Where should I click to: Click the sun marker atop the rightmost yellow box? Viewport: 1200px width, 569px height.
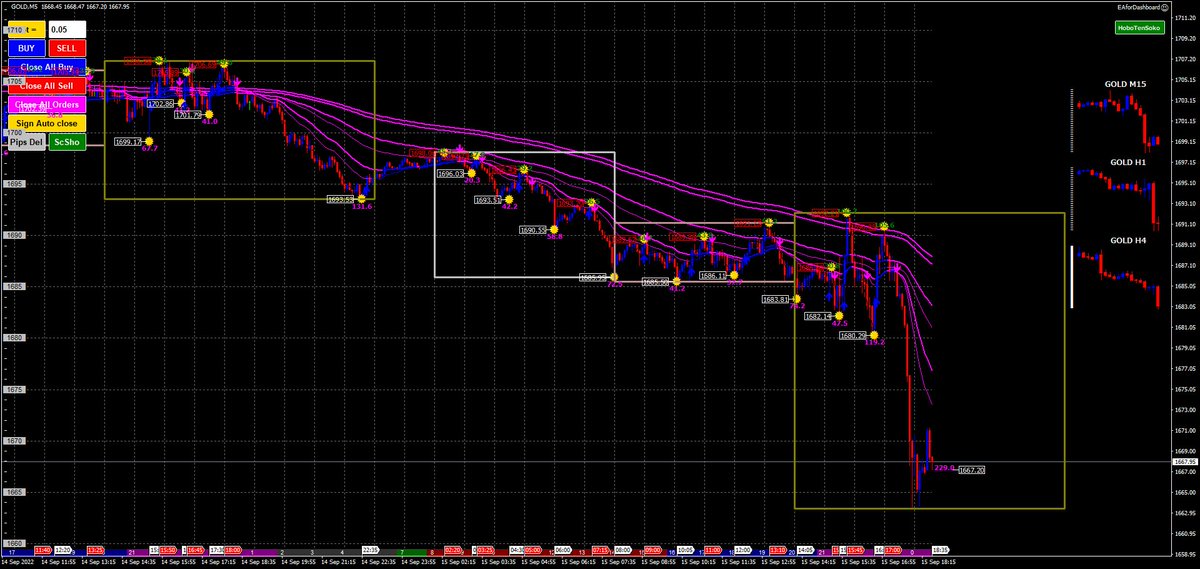coord(846,212)
